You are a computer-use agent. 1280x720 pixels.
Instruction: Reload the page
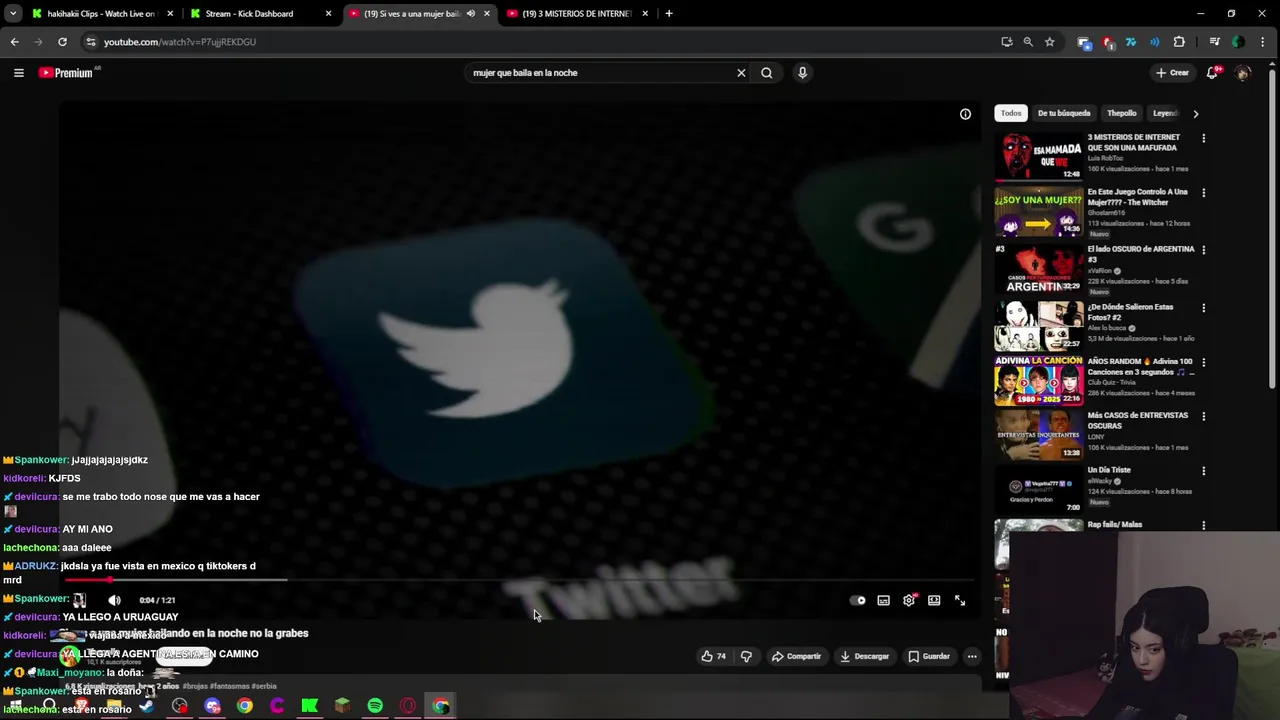pyautogui.click(x=62, y=42)
